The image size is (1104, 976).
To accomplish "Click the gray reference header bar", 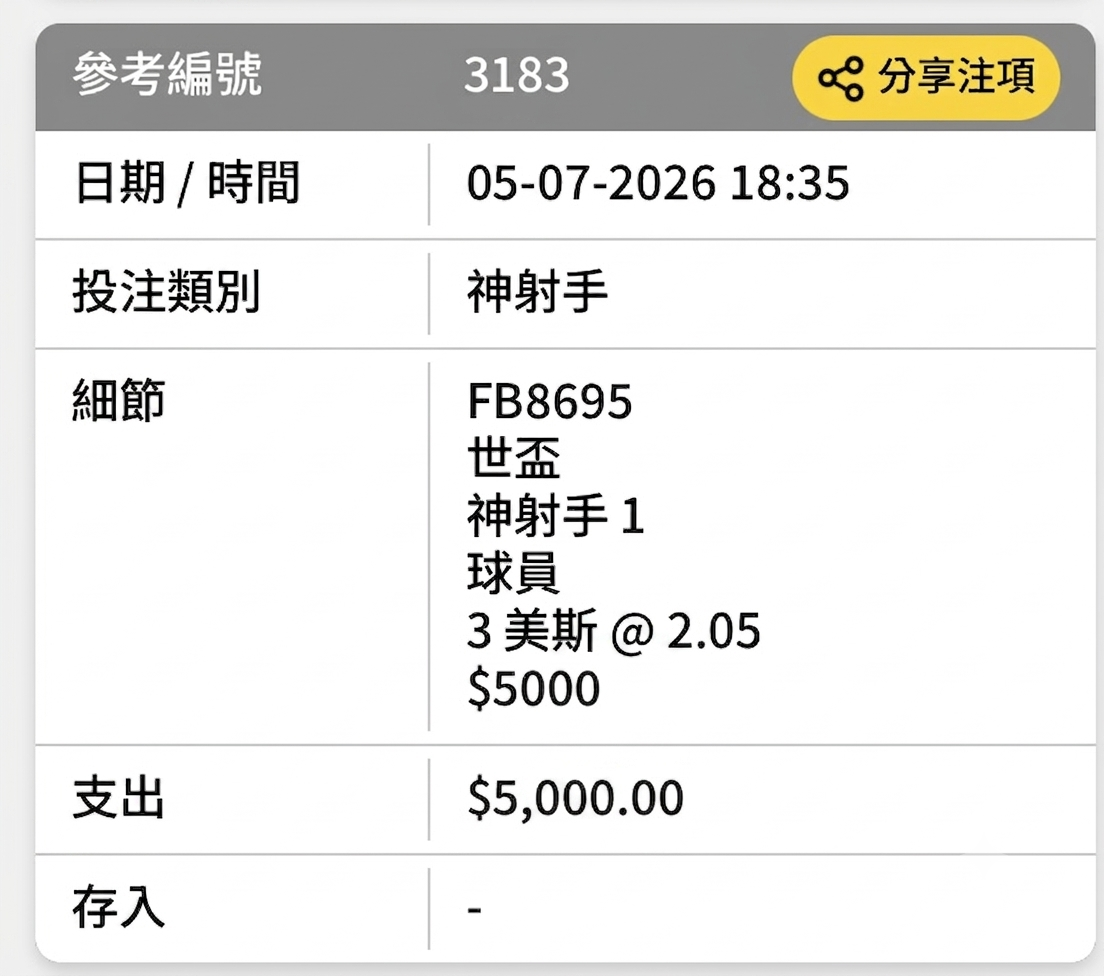I will click(x=565, y=77).
